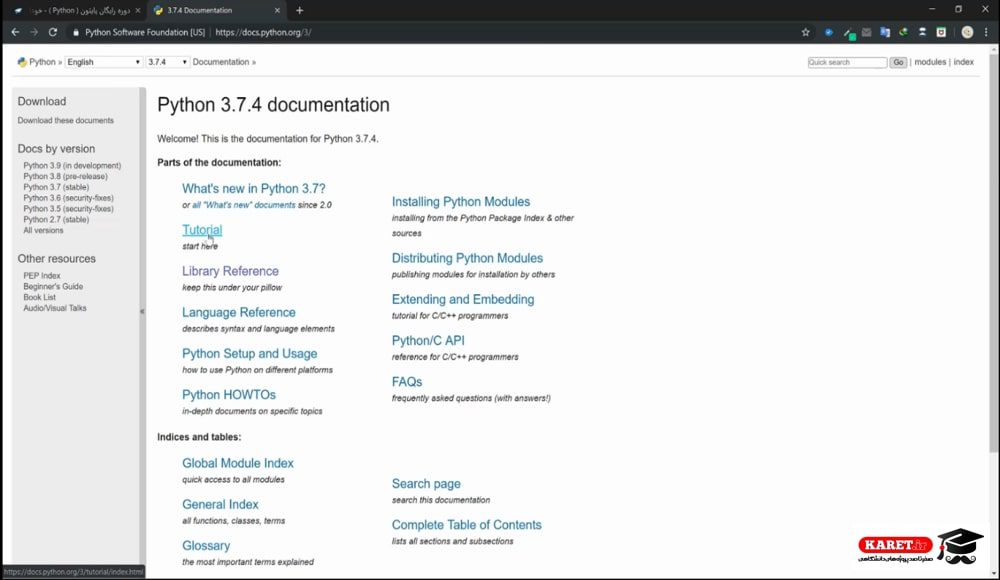1000x580 pixels.
Task: Open all "What's new" documents link
Action: click(x=244, y=205)
